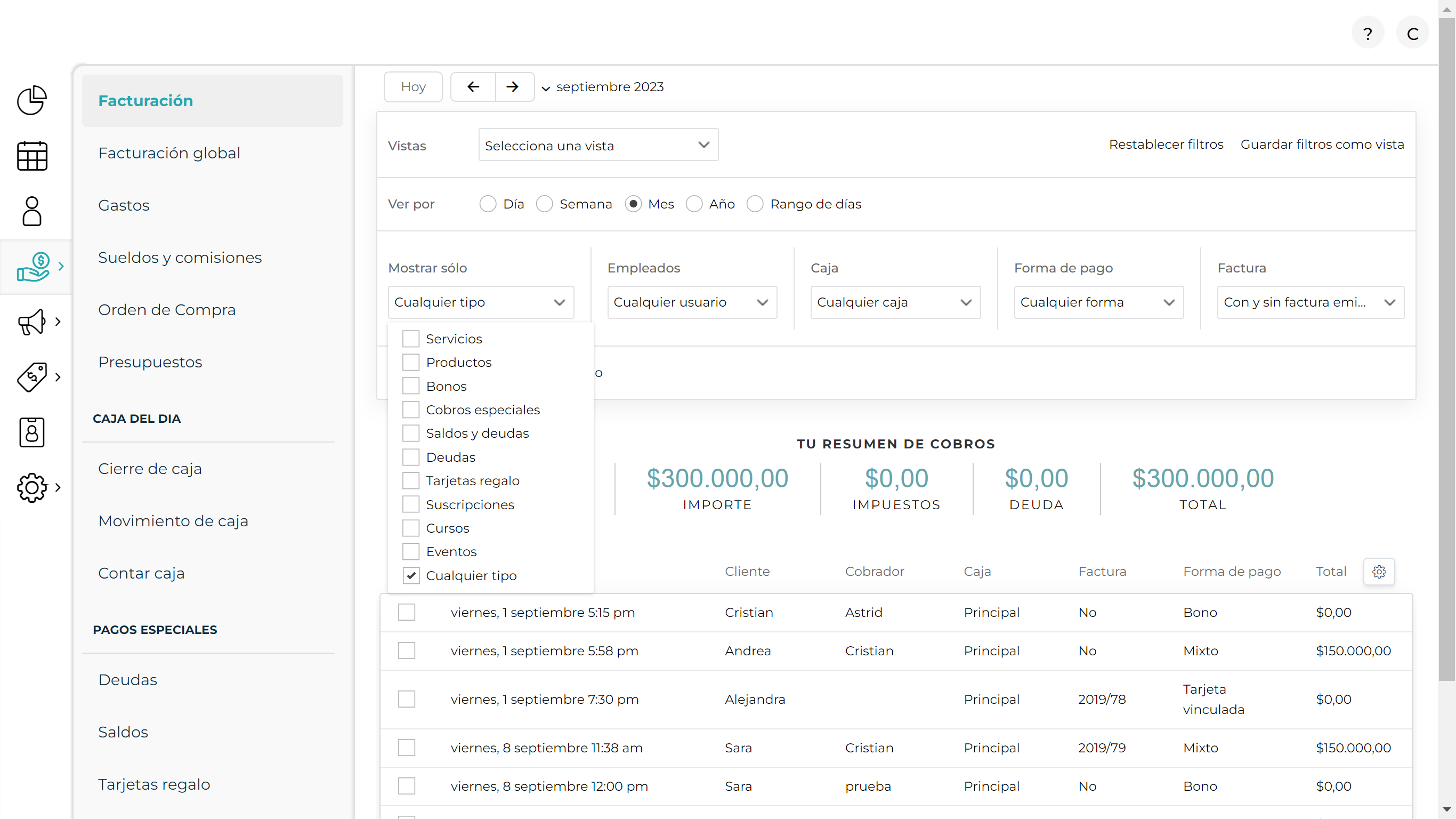Screen dimensions: 1456x819
Task: Select the Rango de días radio button
Action: tap(755, 204)
